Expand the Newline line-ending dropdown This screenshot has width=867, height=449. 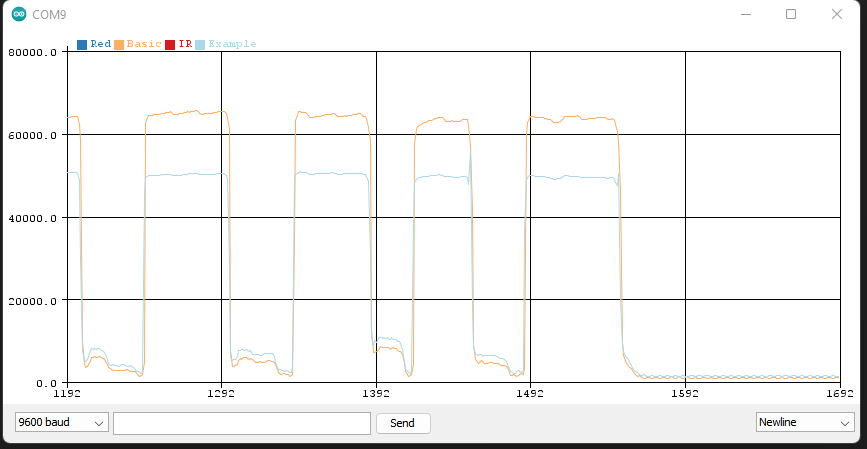[803, 423]
